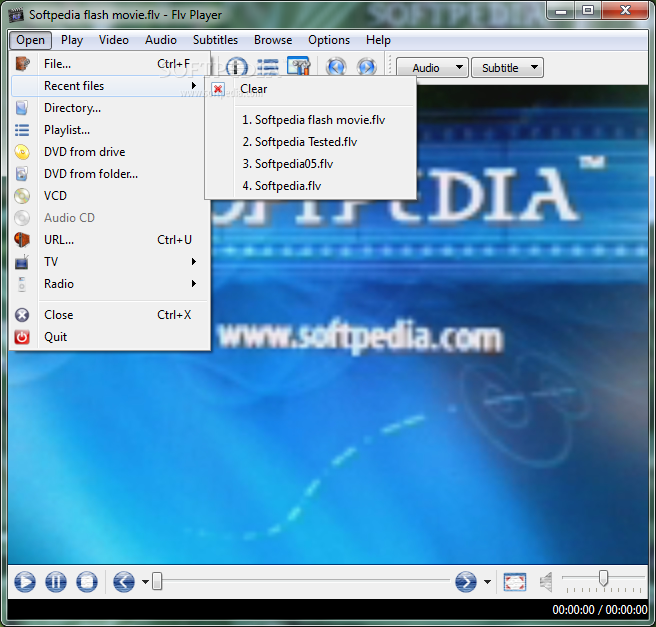The image size is (656, 627).
Task: Toggle fullscreen mode icon
Action: 515,582
